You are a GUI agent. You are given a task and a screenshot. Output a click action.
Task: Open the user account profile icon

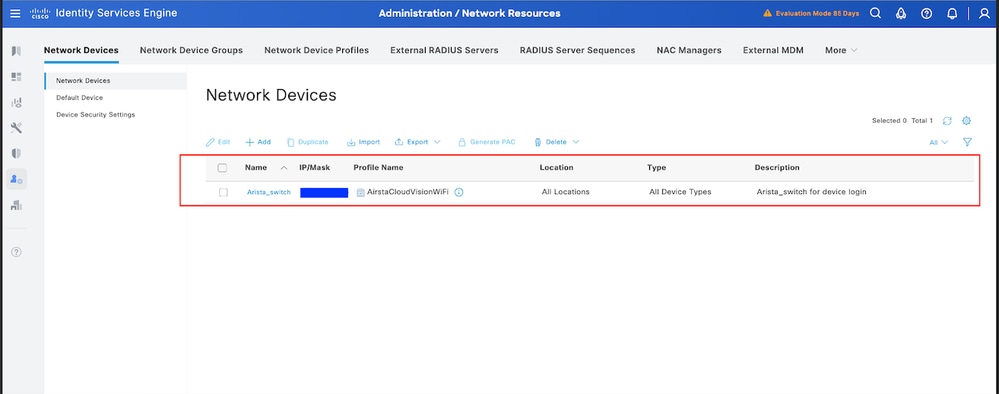pos(984,13)
